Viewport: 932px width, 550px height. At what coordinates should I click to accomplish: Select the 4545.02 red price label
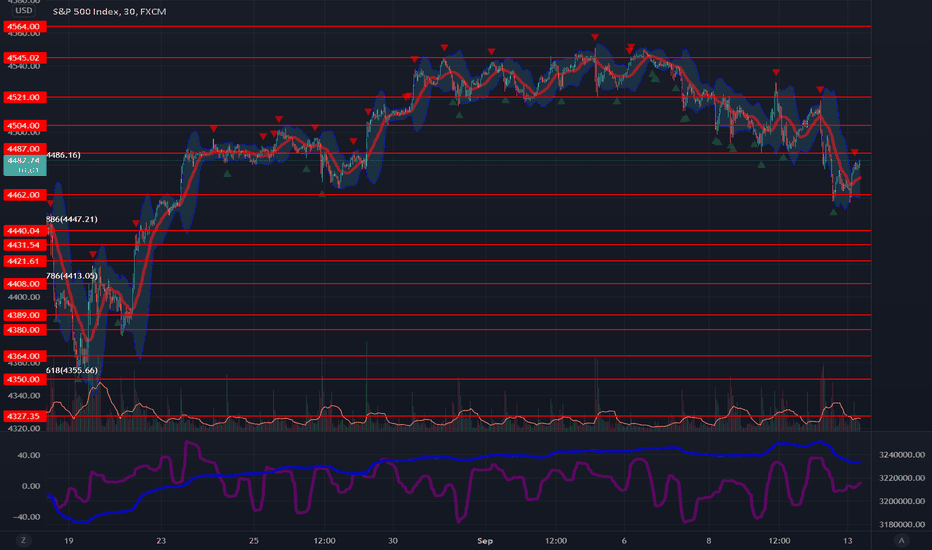pos(25,58)
